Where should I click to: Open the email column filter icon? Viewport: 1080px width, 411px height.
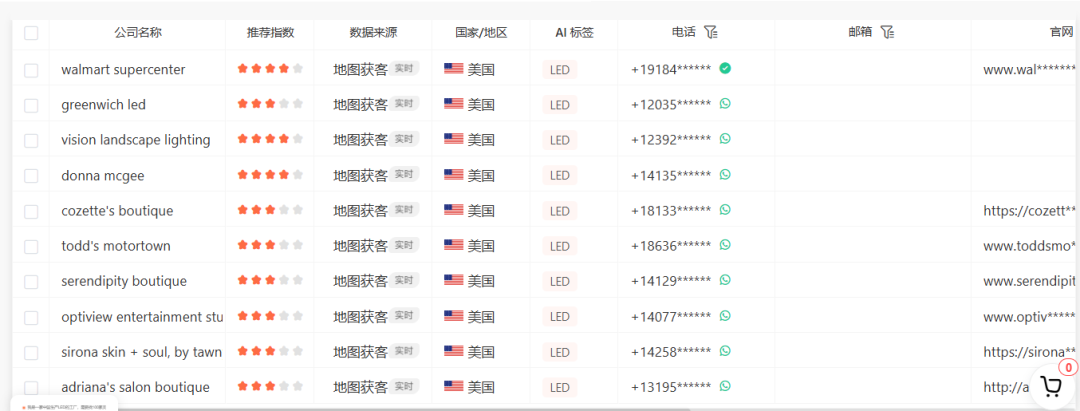887,32
